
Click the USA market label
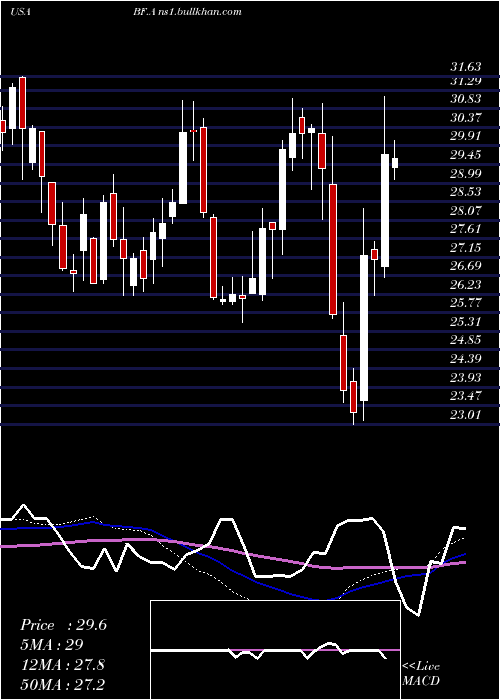(20, 12)
